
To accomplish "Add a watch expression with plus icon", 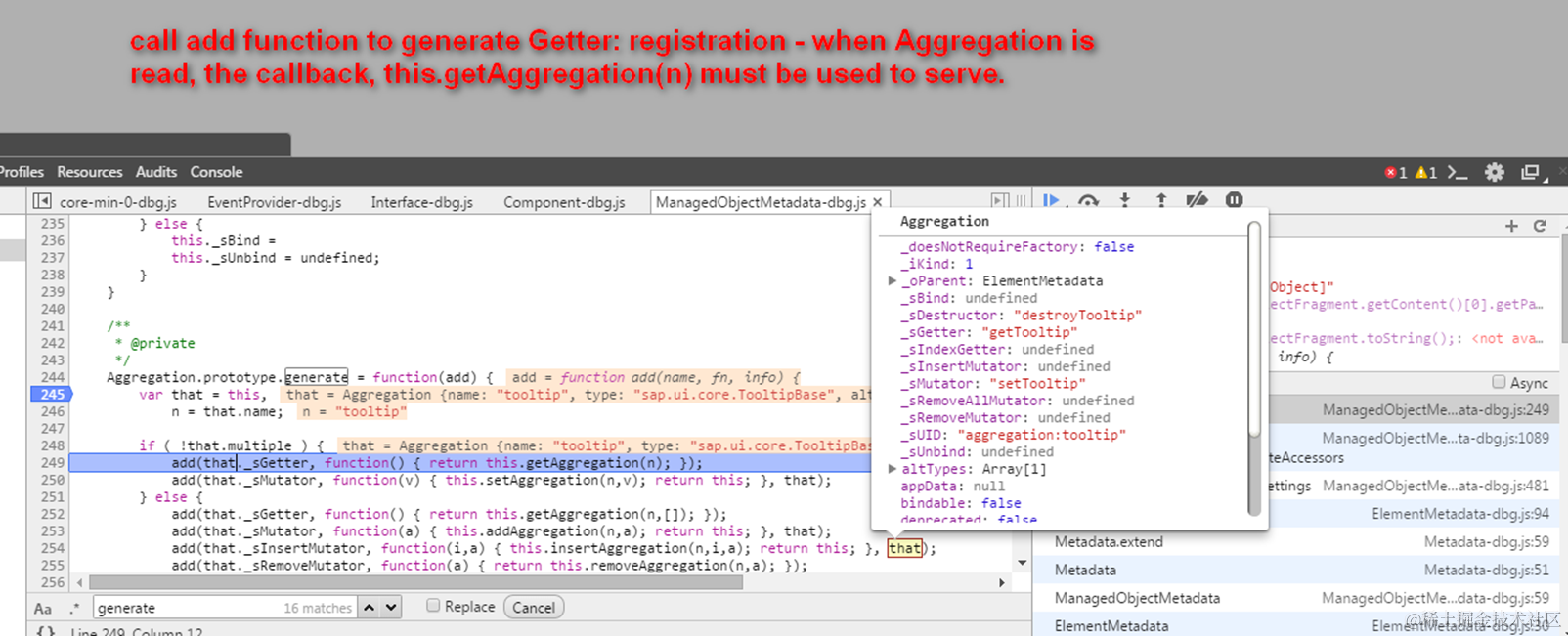I will click(1511, 226).
